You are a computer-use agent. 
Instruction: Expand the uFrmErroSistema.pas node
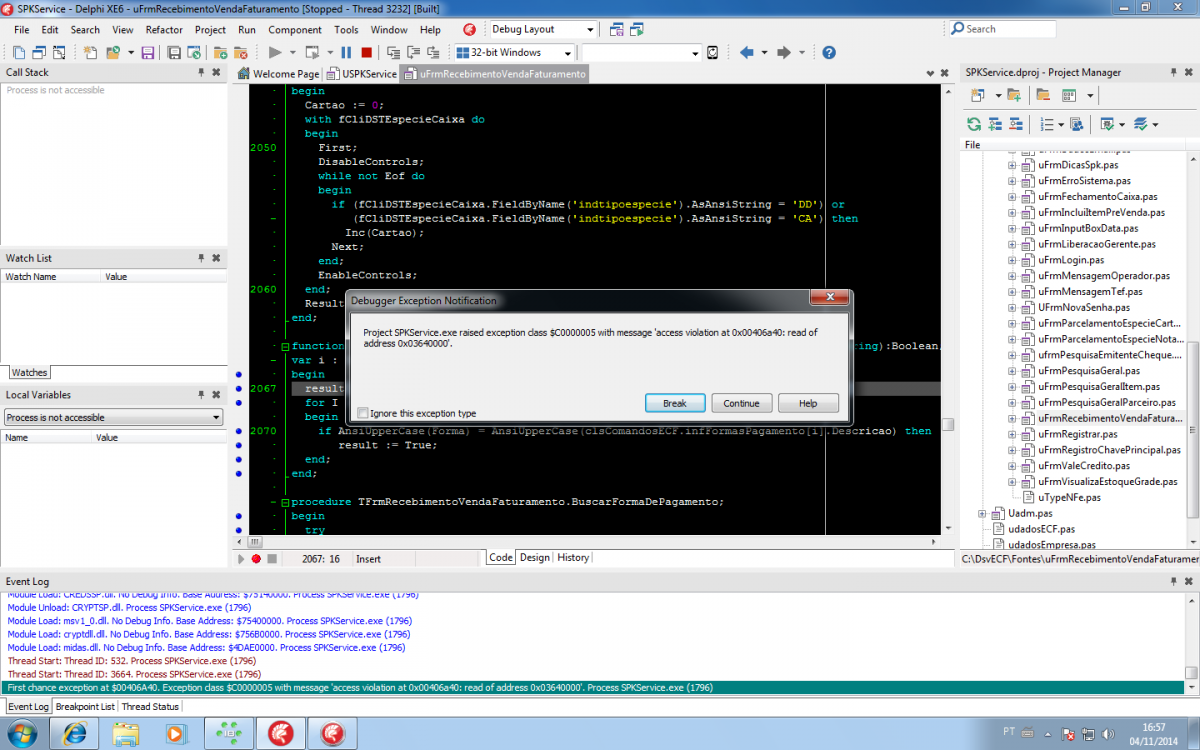(x=1012, y=181)
